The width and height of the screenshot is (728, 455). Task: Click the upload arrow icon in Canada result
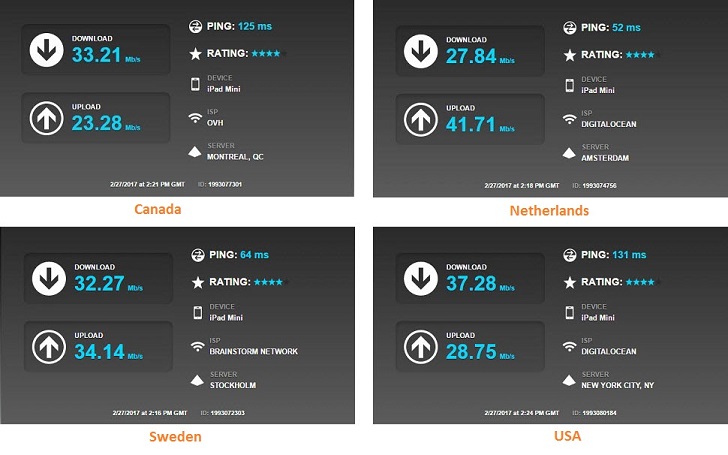pos(46,118)
